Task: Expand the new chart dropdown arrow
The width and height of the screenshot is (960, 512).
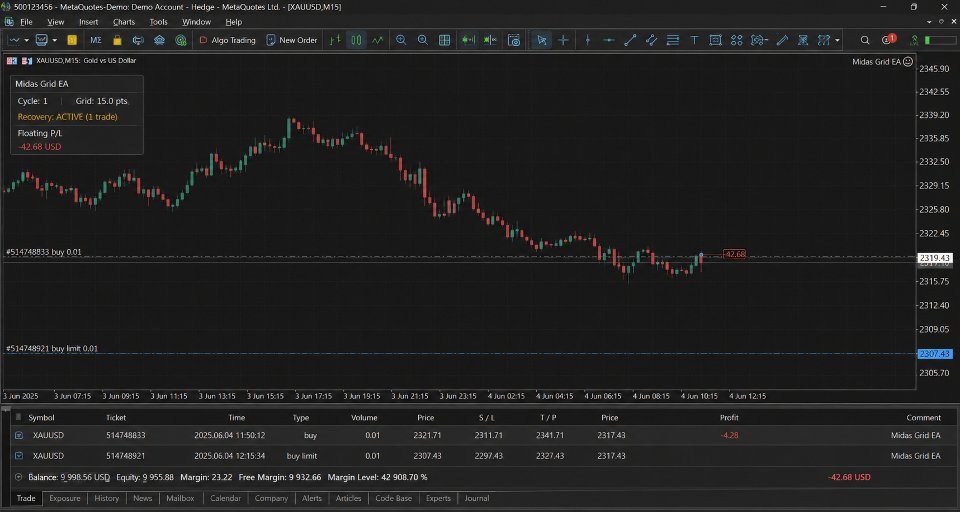Action: point(26,40)
